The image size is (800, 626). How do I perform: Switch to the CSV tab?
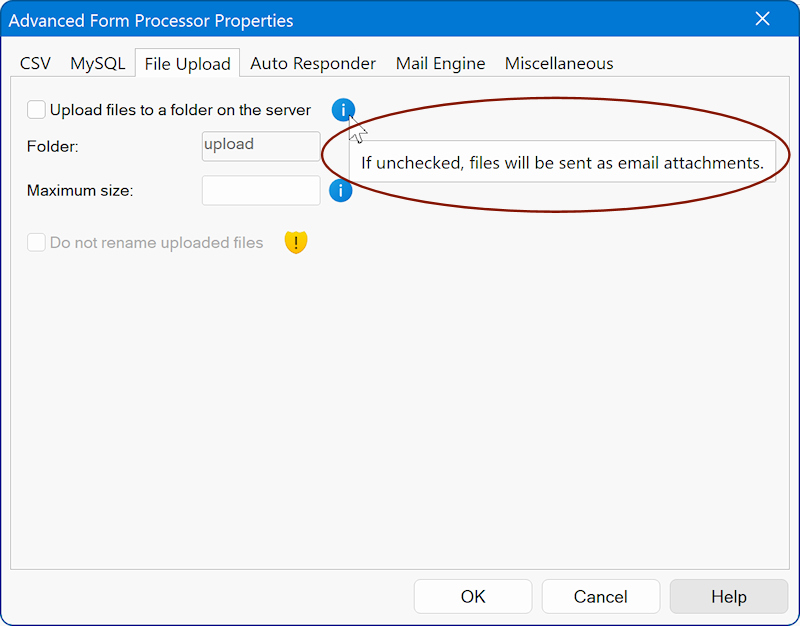coord(35,63)
